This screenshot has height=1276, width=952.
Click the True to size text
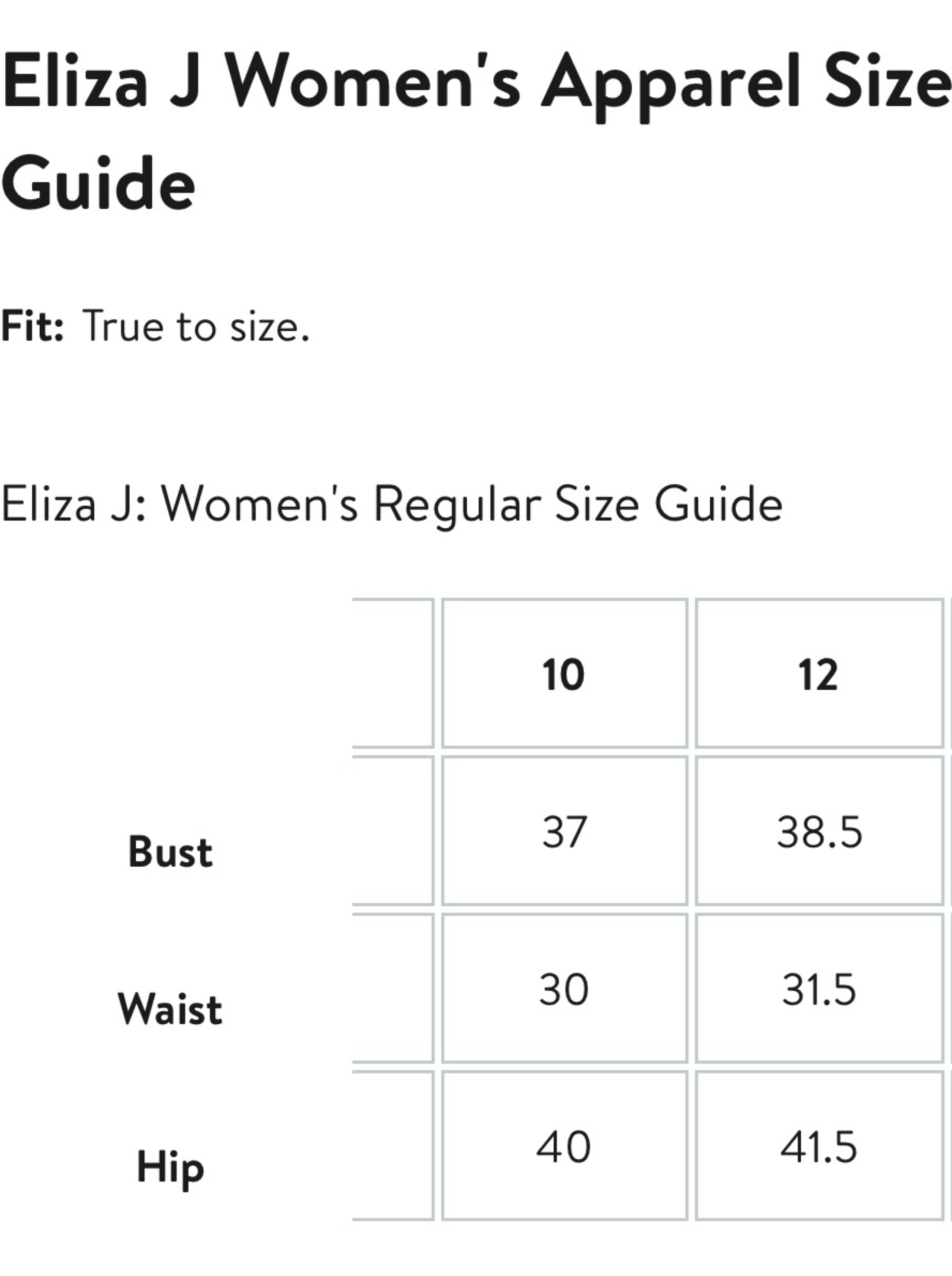pyautogui.click(x=197, y=326)
